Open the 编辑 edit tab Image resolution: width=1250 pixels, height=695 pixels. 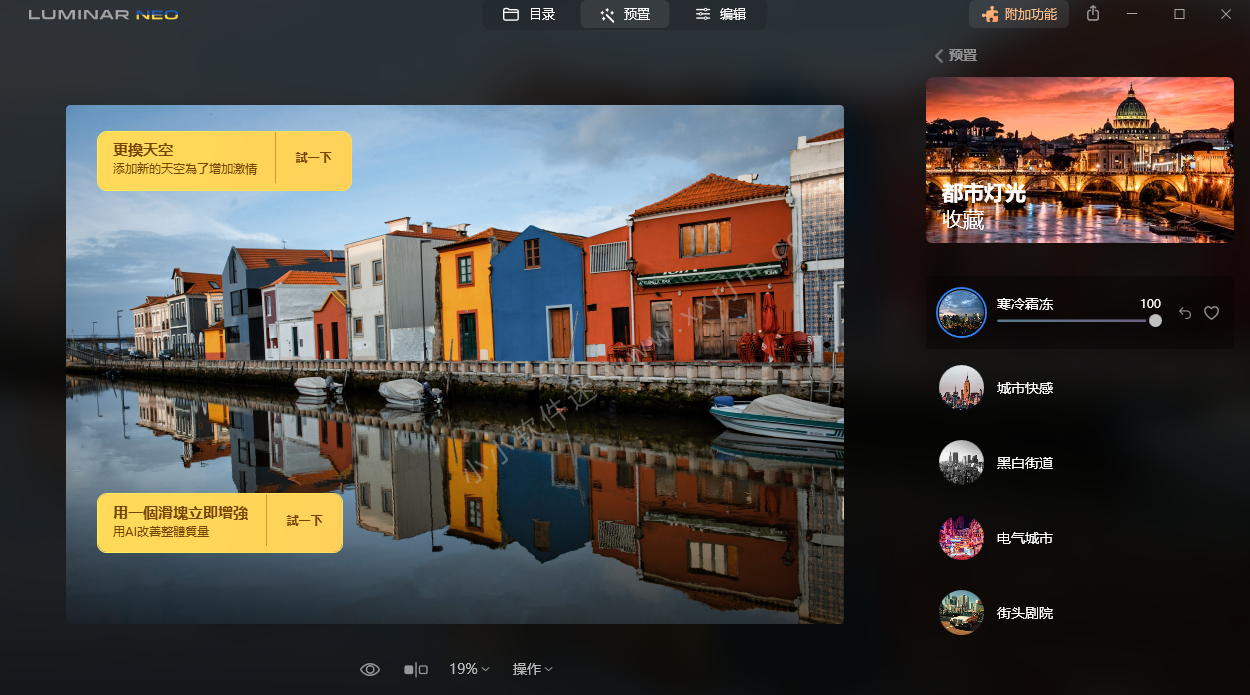click(721, 14)
